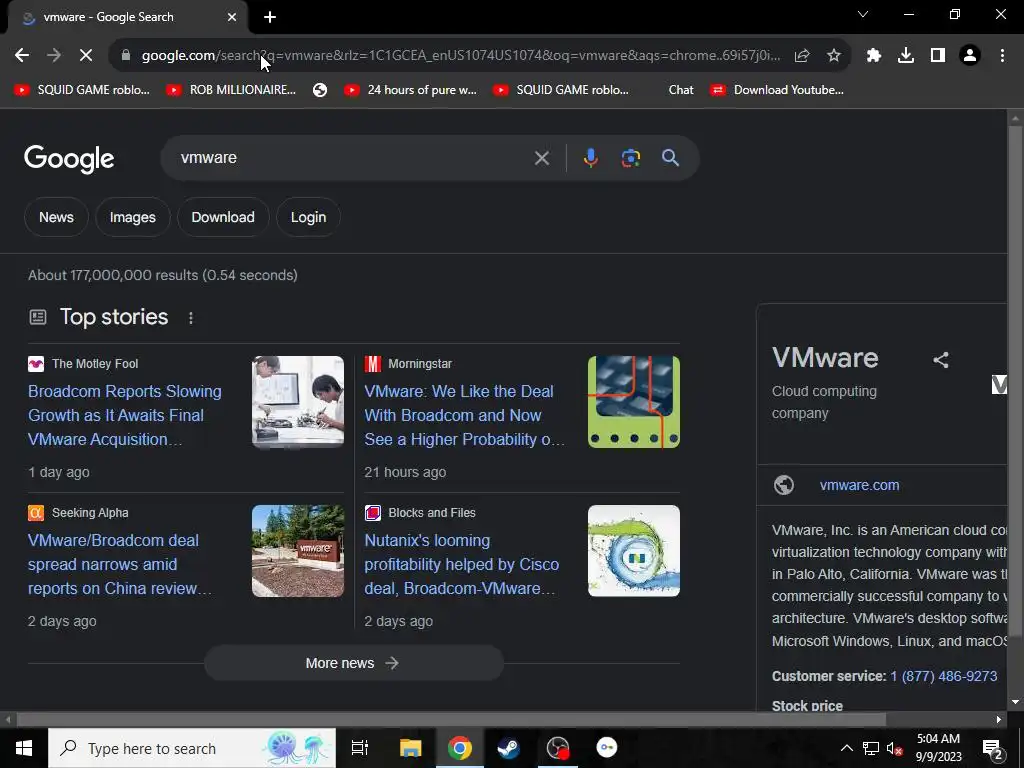Open the Chrome profile avatar

coord(970,56)
